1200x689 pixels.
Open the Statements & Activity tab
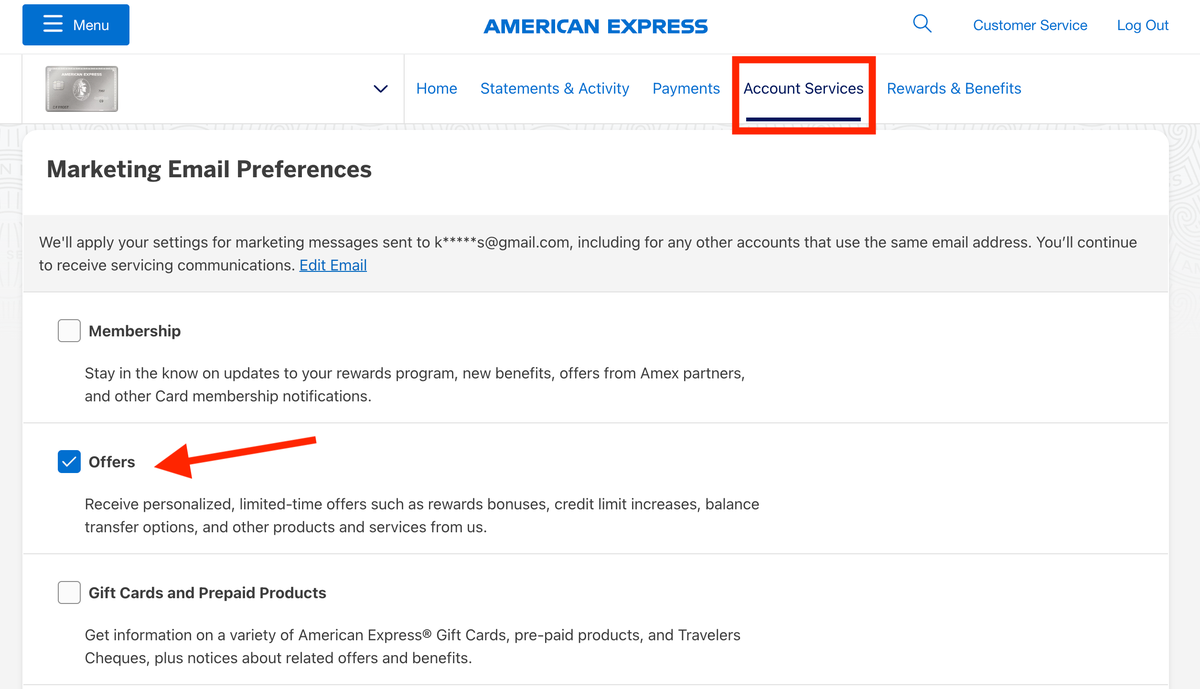(554, 88)
